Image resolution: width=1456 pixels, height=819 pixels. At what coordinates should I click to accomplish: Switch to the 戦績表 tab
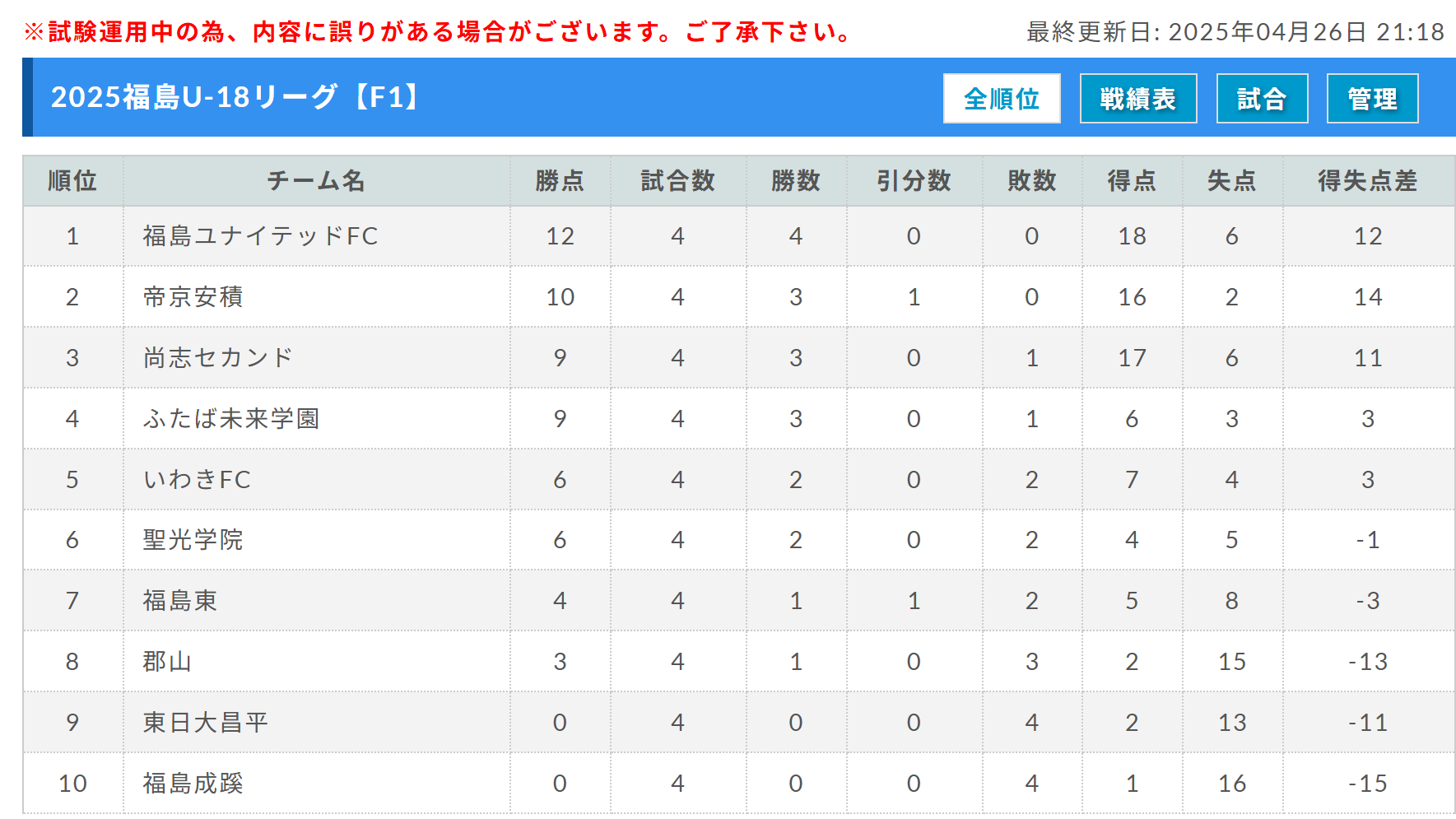coord(1138,99)
